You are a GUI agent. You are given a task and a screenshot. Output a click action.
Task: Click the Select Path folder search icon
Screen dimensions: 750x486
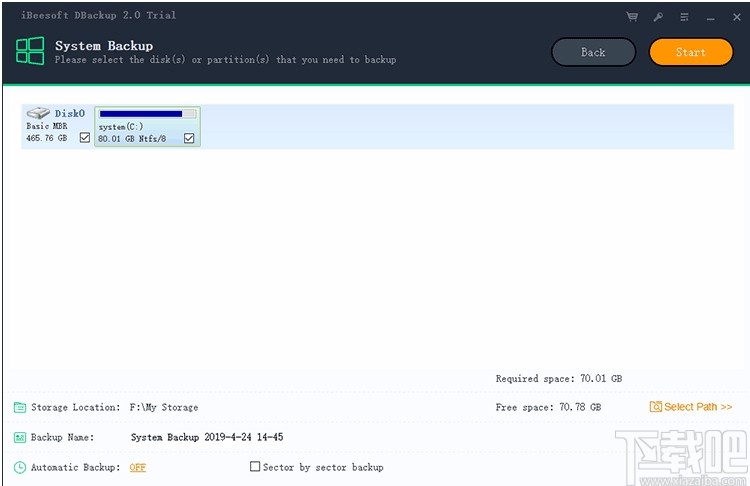pos(655,407)
